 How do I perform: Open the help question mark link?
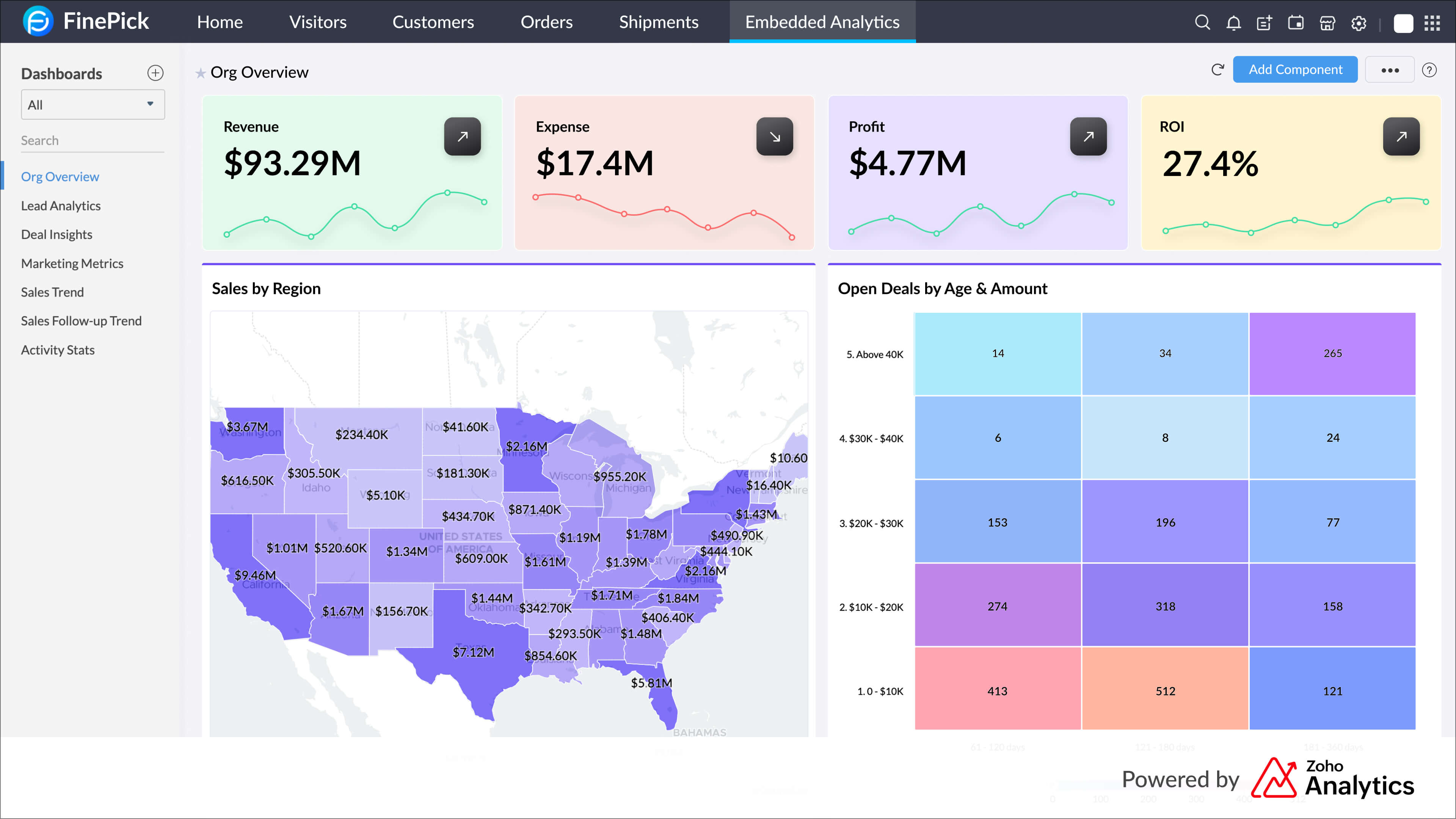click(x=1430, y=69)
